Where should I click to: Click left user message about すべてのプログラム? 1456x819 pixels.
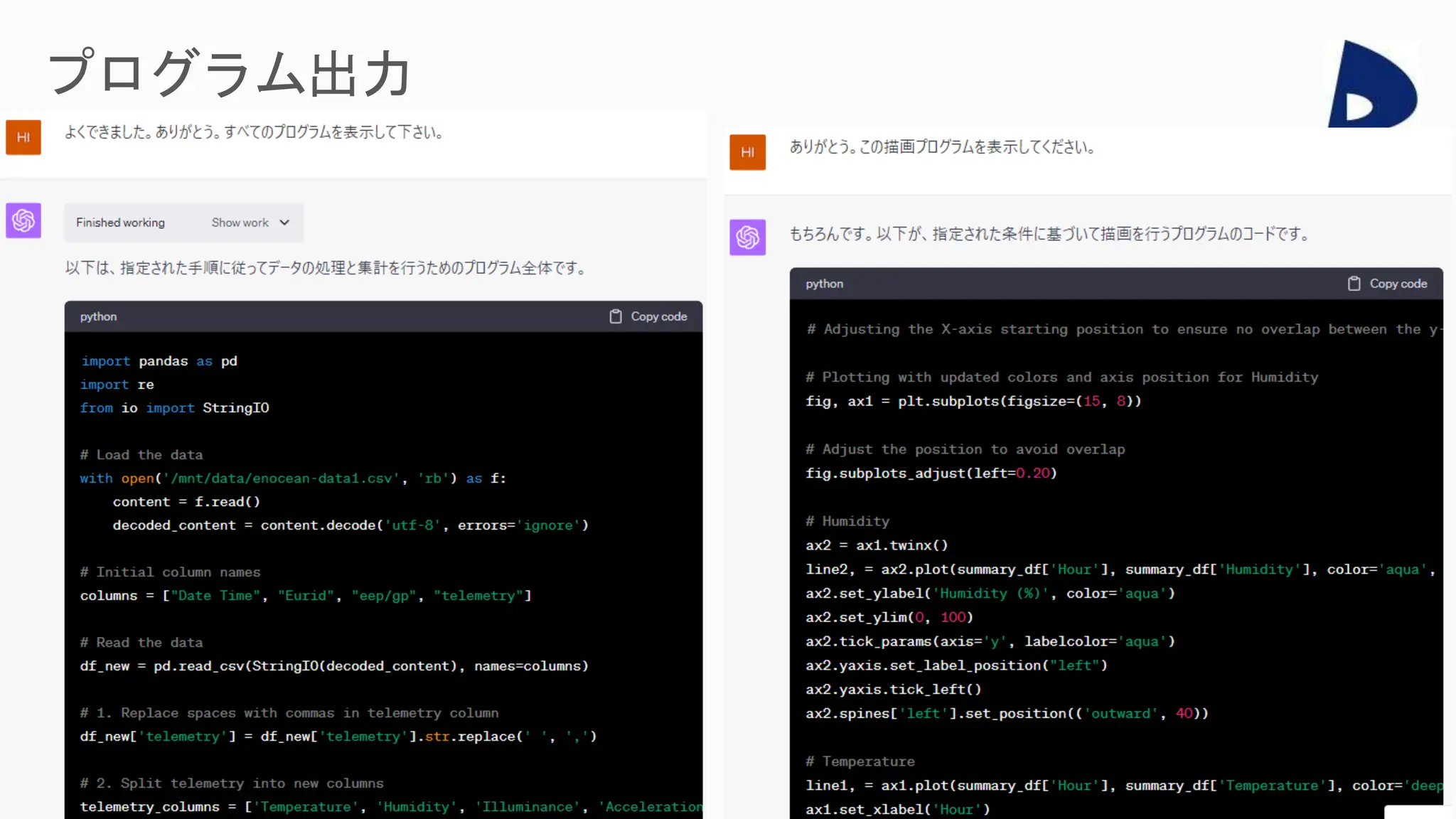[254, 132]
